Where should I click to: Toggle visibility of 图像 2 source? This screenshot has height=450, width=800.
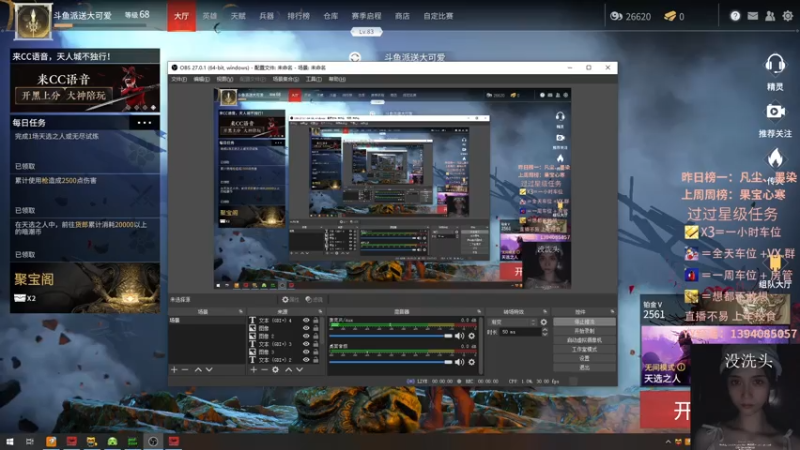306,336
